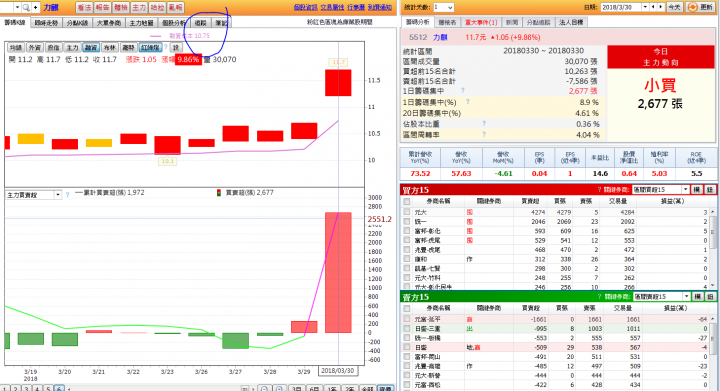Click the 設 settings button on chart toolbar
The image size is (720, 391).
[176, 48]
